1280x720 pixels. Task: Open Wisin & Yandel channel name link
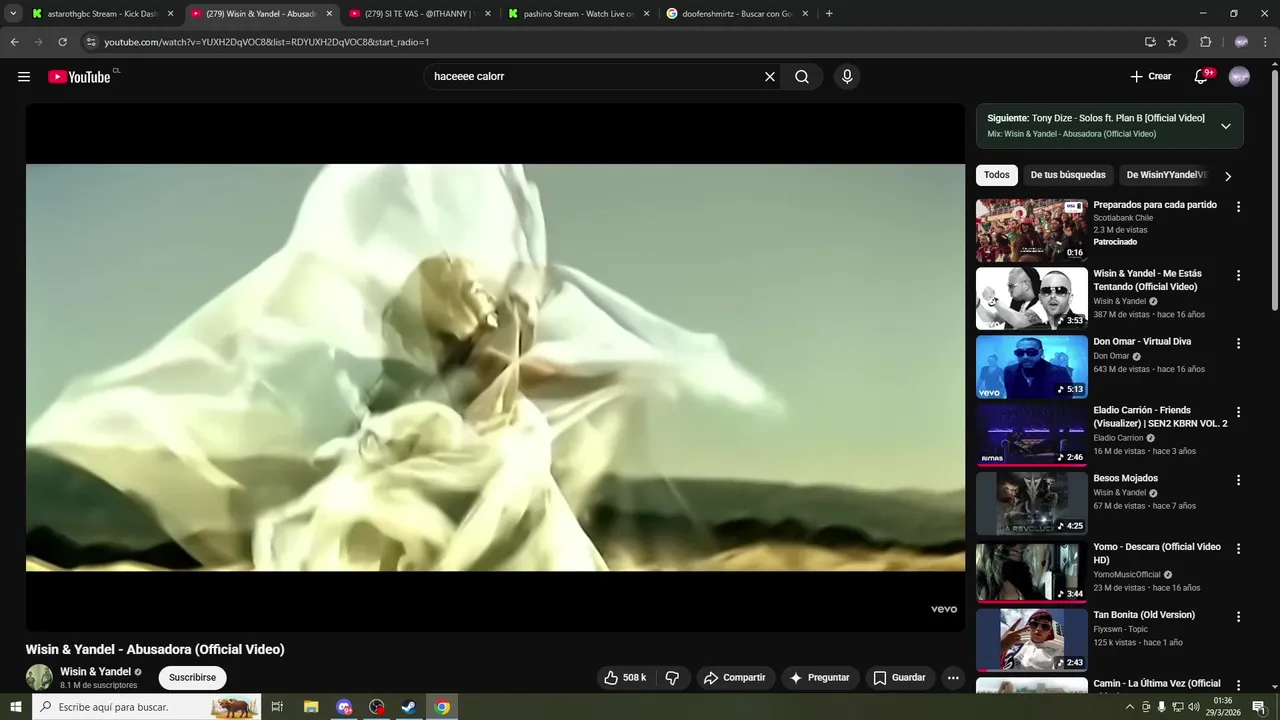96,672
